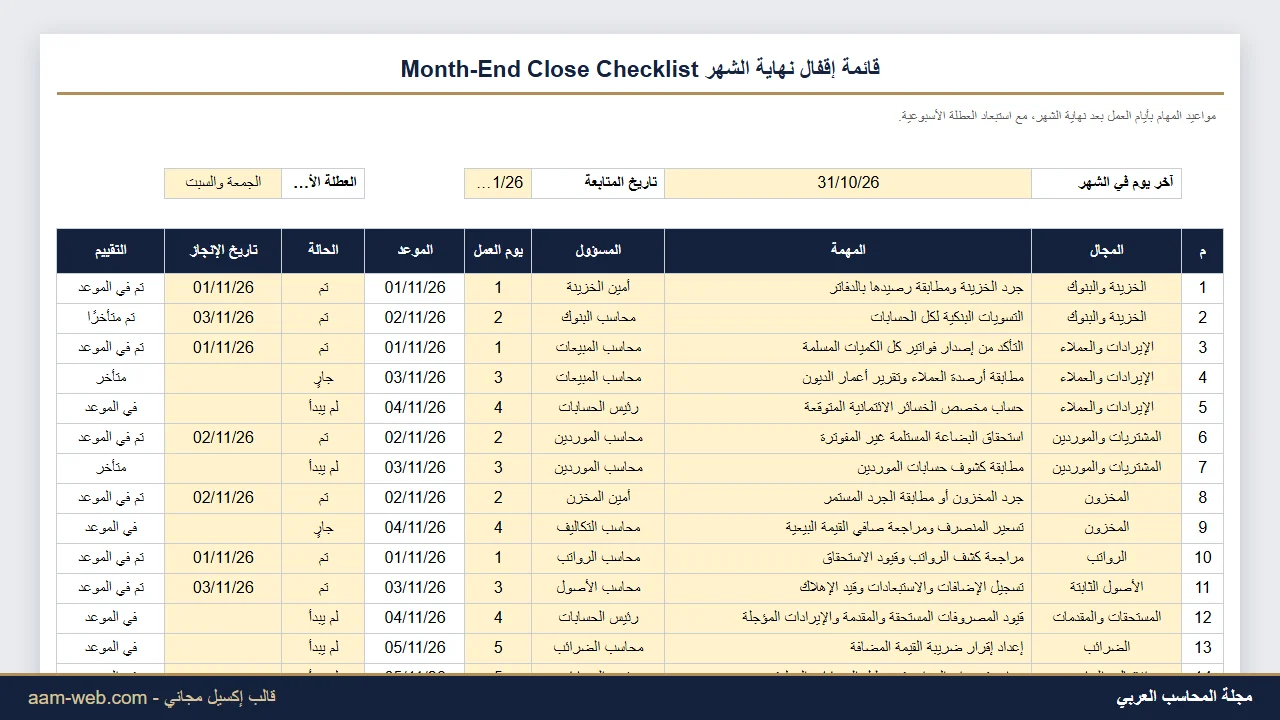Select the المستحقات والمقدمات domain cell

[1106, 618]
